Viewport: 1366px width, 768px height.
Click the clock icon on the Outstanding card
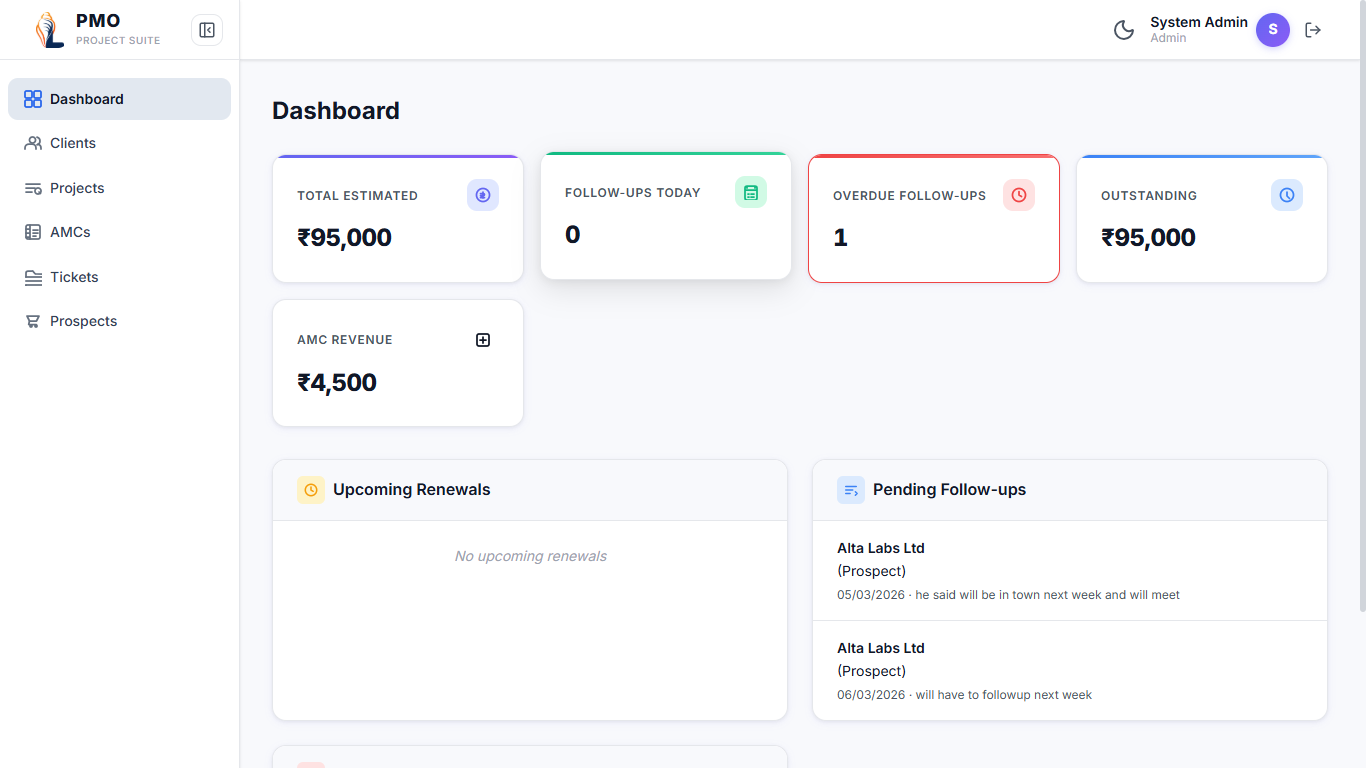click(1286, 195)
